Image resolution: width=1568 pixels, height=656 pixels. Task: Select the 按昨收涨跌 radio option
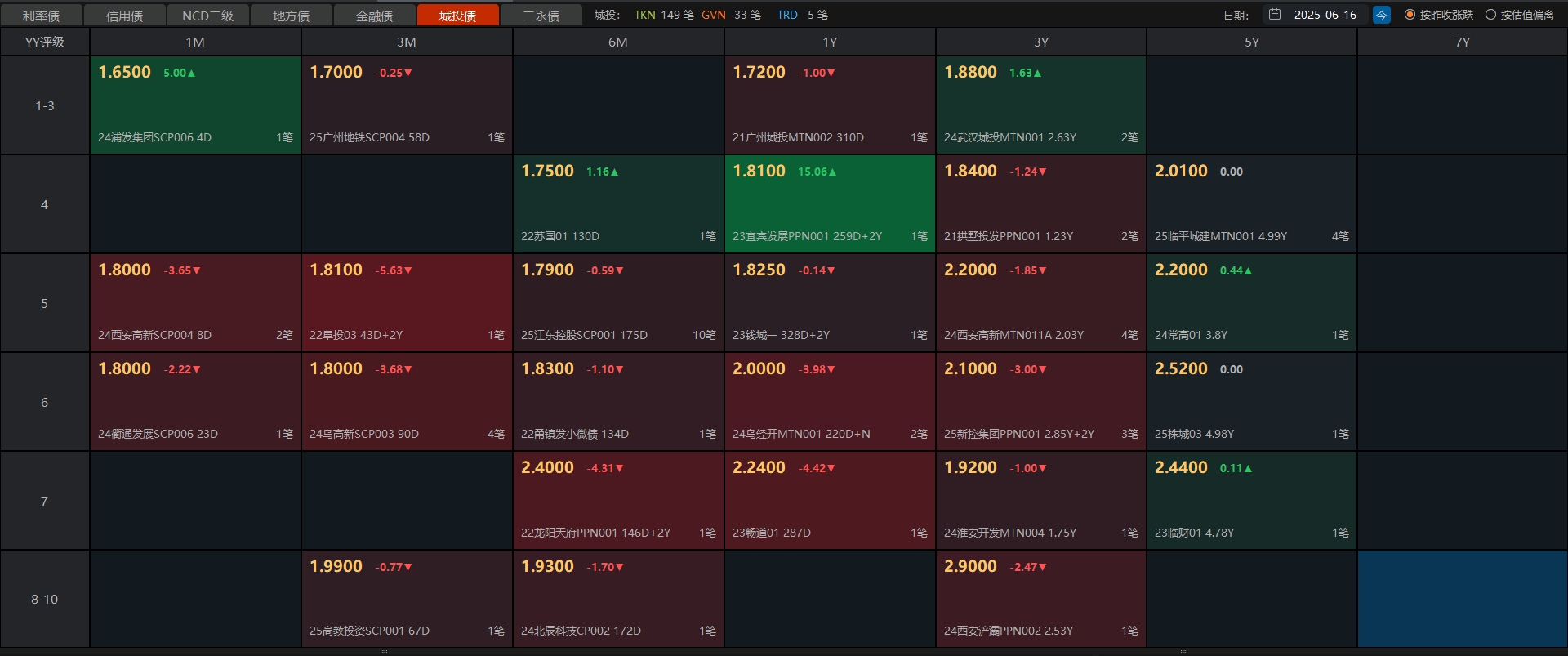click(1439, 15)
